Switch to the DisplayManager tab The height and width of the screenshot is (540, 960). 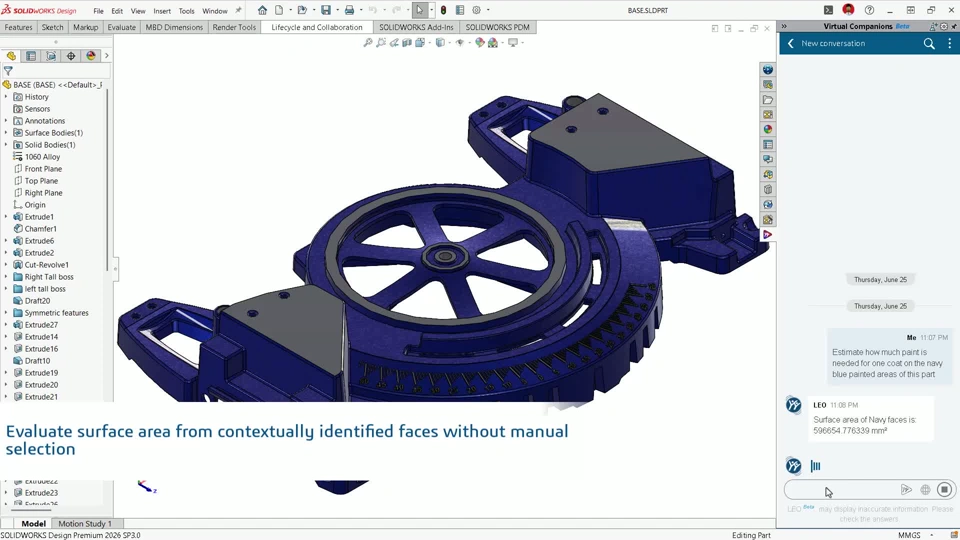pos(91,56)
